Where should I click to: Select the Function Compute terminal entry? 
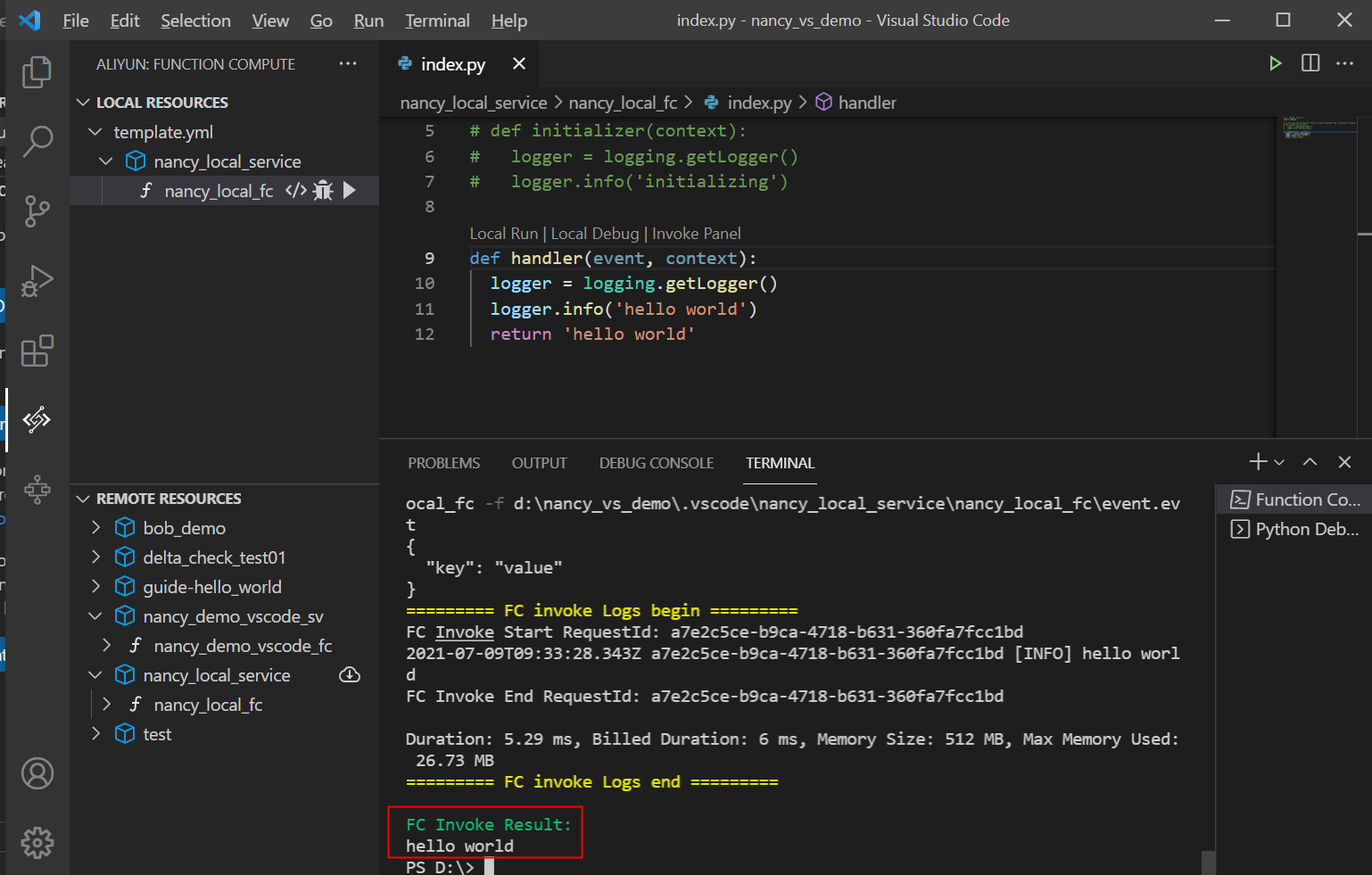(1294, 499)
